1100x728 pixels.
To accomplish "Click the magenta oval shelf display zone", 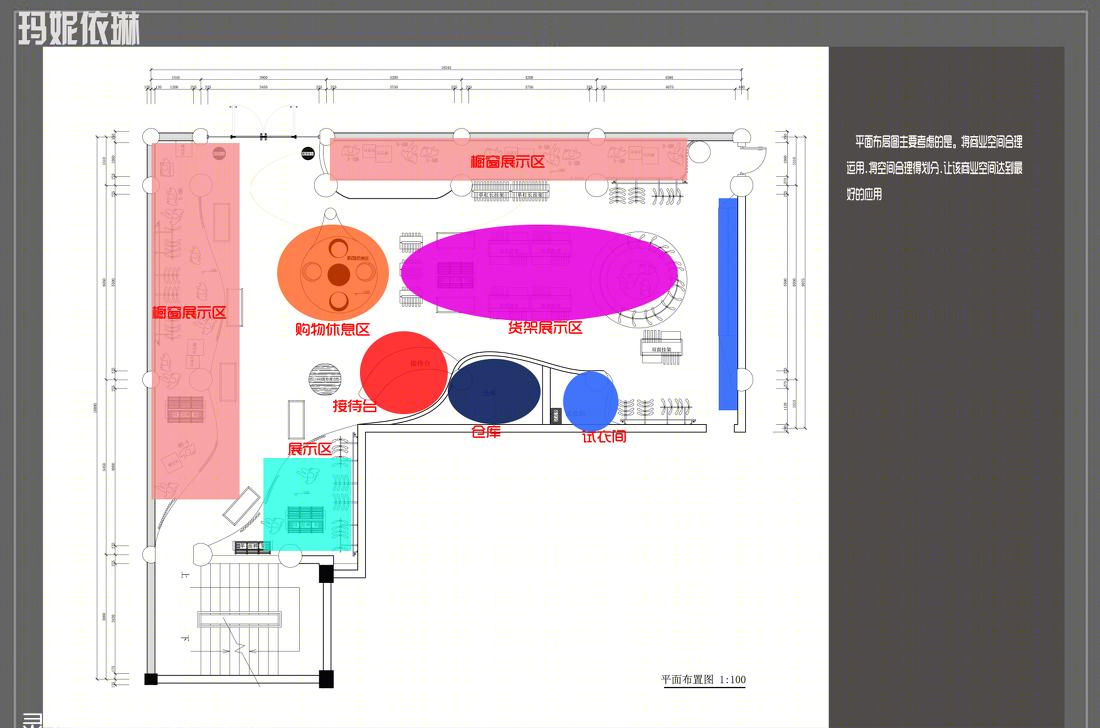I will click(x=539, y=272).
